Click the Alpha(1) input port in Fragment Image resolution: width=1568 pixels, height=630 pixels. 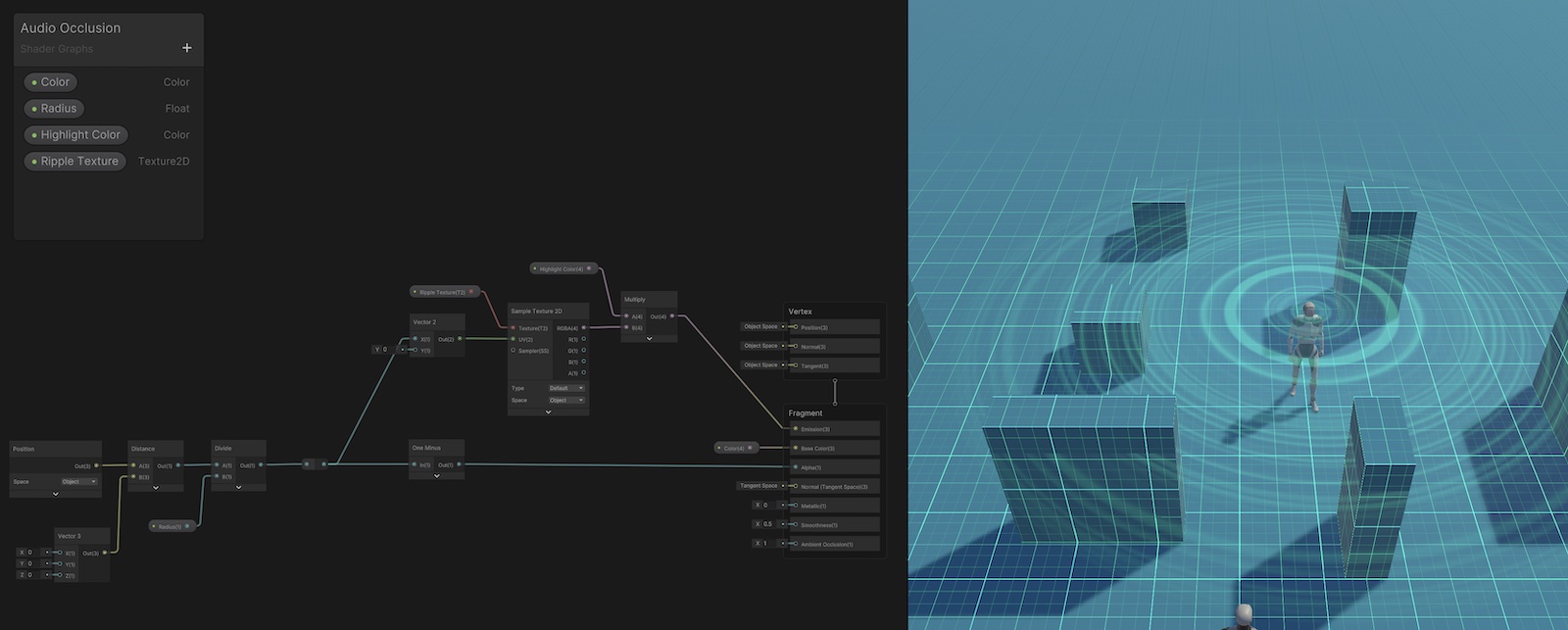pos(796,467)
